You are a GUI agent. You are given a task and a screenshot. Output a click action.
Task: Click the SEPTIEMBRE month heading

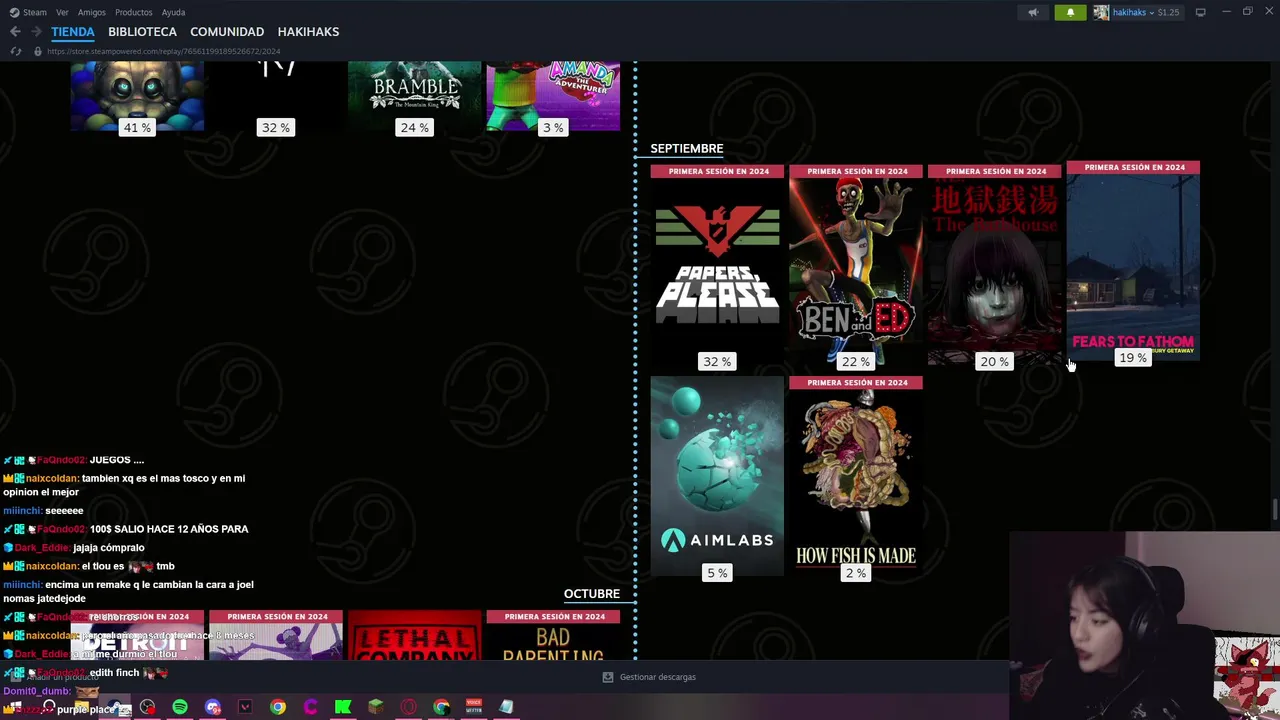pos(687,148)
